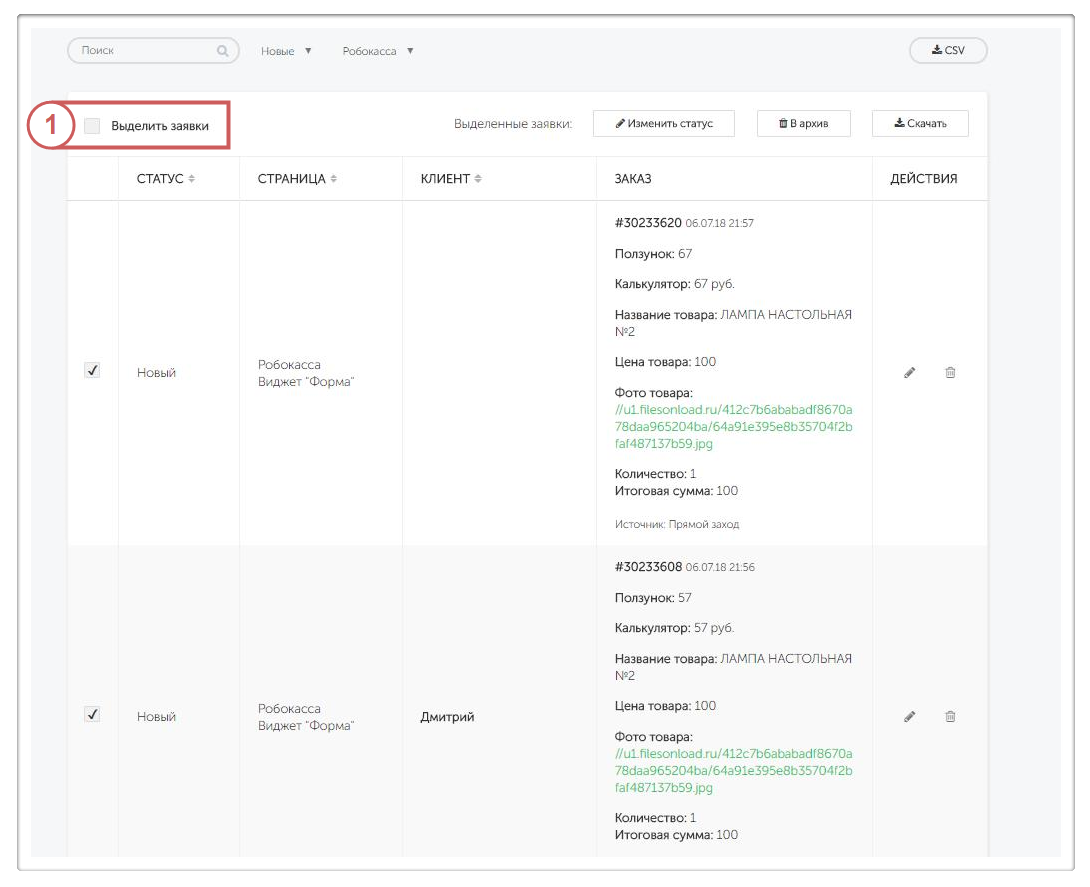Click pencil edit icon for order #30233608
The image size is (1090, 887).
tap(909, 717)
